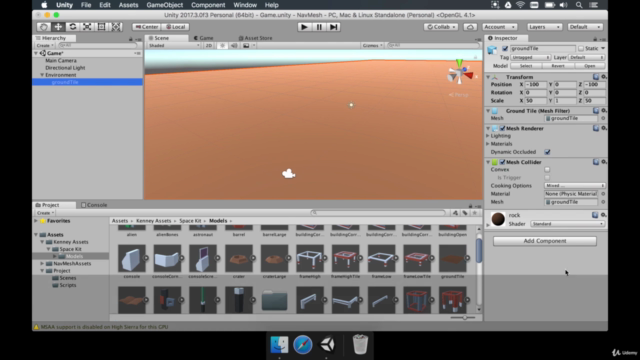This screenshot has height=360, width=640.
Task: Pause the game playback
Action: pos(319,27)
